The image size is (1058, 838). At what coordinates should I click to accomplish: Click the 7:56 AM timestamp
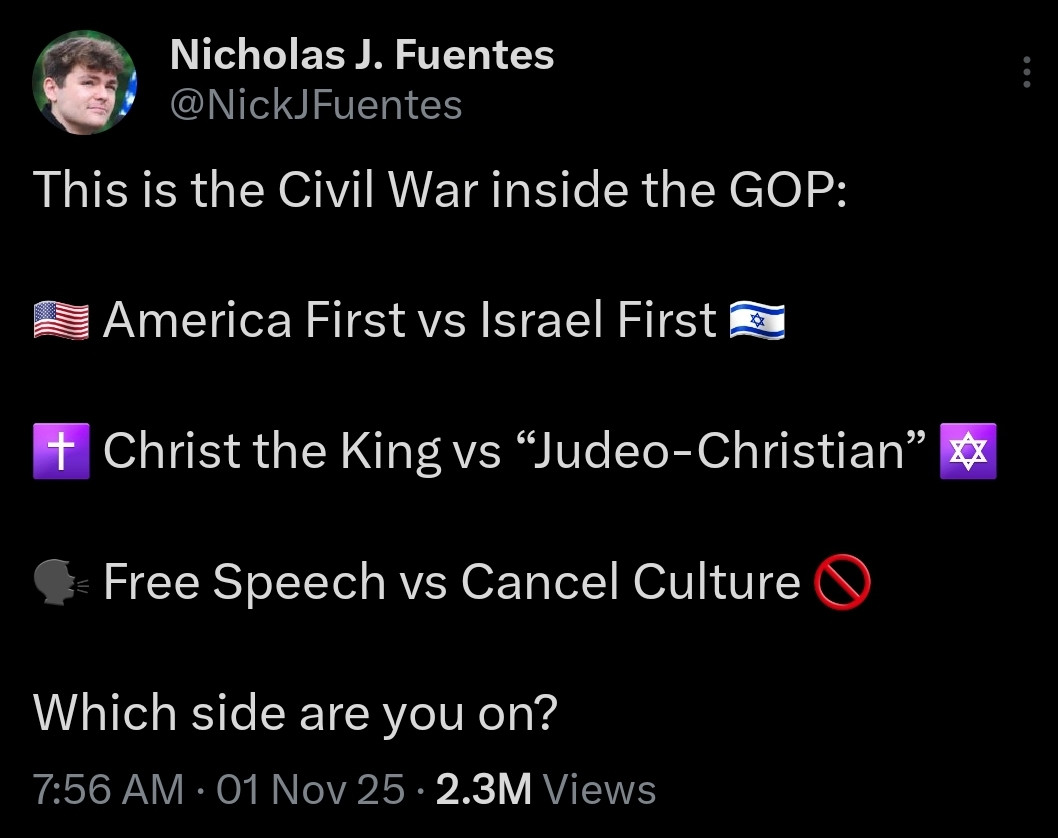(x=108, y=790)
